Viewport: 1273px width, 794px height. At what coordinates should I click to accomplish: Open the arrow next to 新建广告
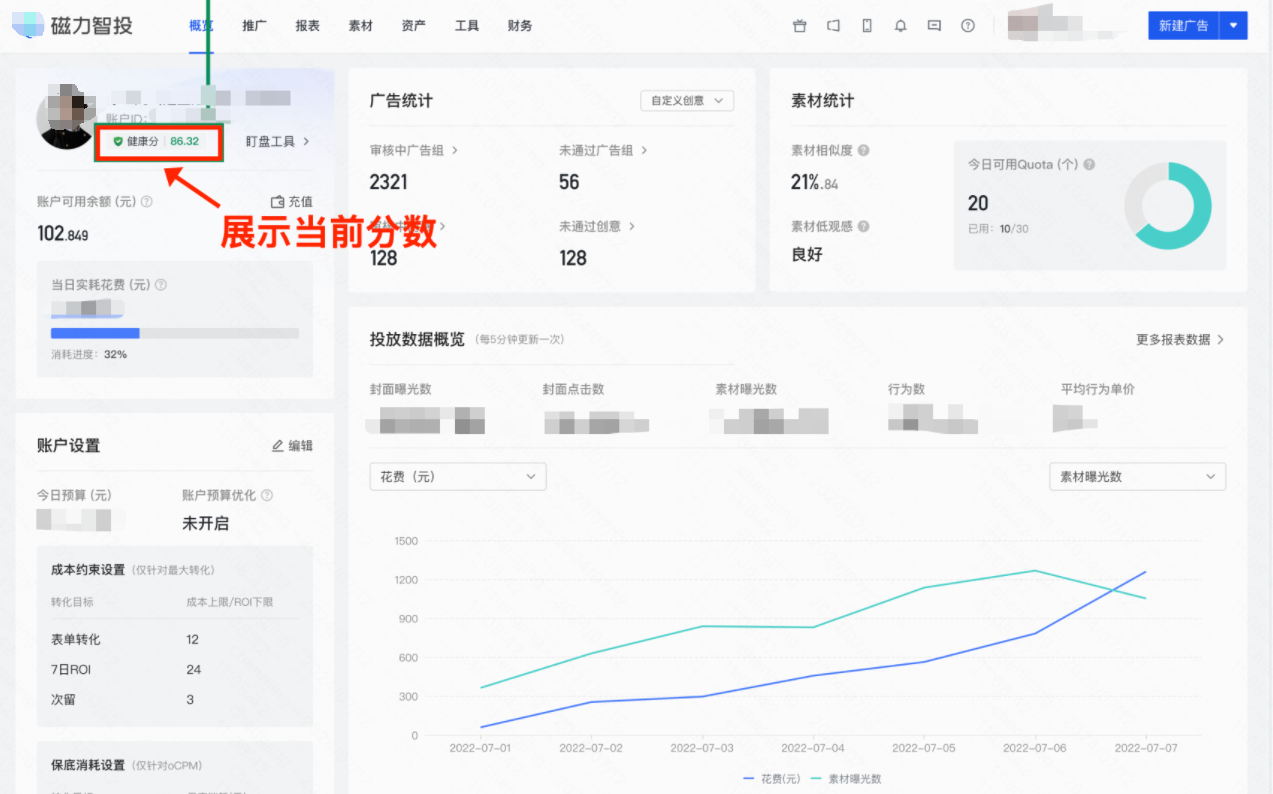point(1234,26)
